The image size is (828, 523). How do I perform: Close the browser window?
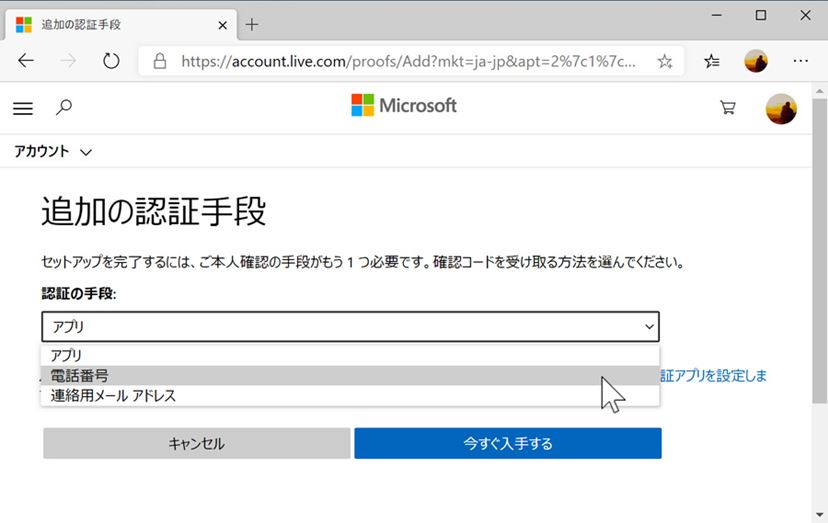(805, 15)
